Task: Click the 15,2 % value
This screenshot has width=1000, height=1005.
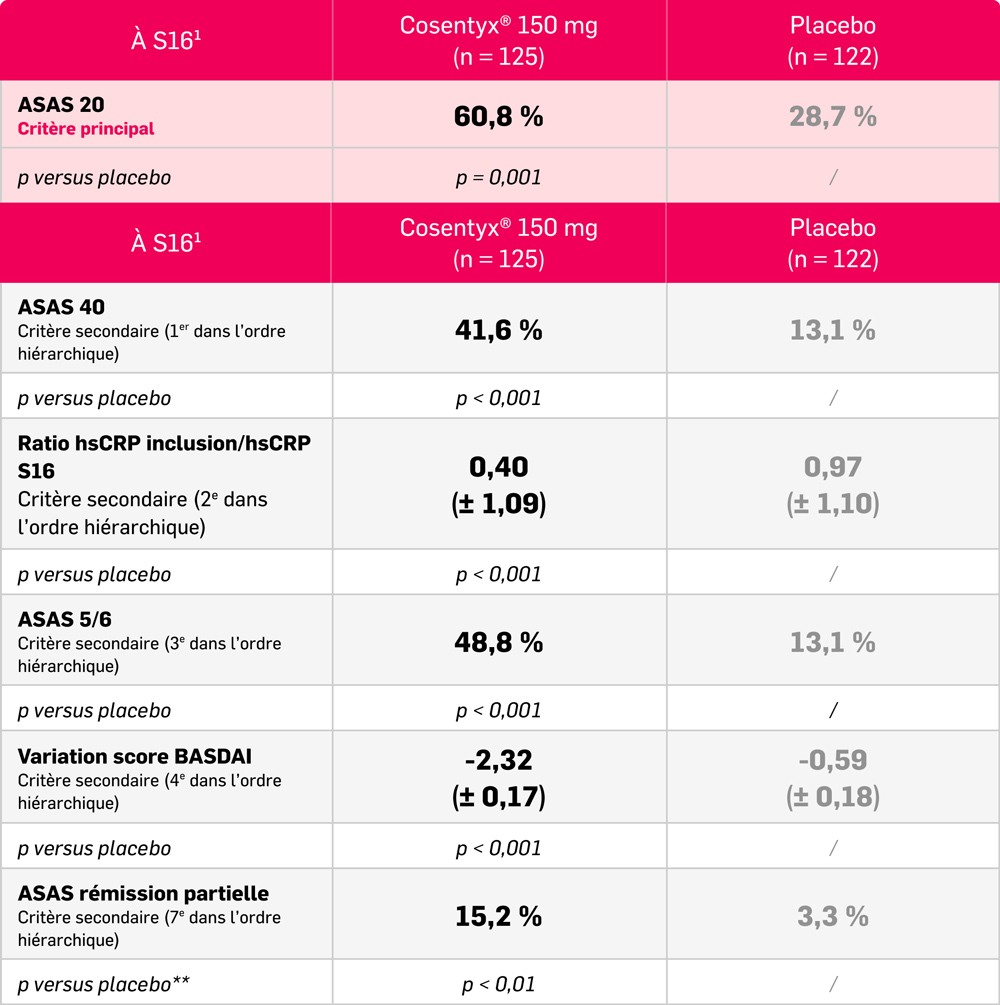Action: pyautogui.click(x=499, y=916)
